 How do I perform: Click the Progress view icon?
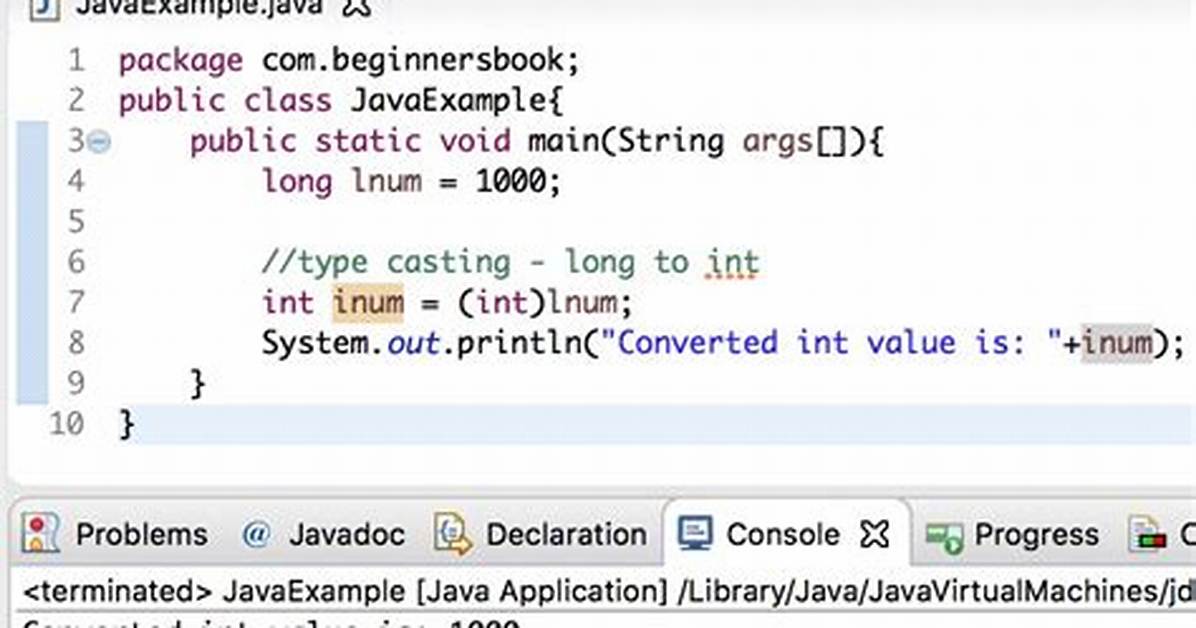pyautogui.click(x=944, y=536)
